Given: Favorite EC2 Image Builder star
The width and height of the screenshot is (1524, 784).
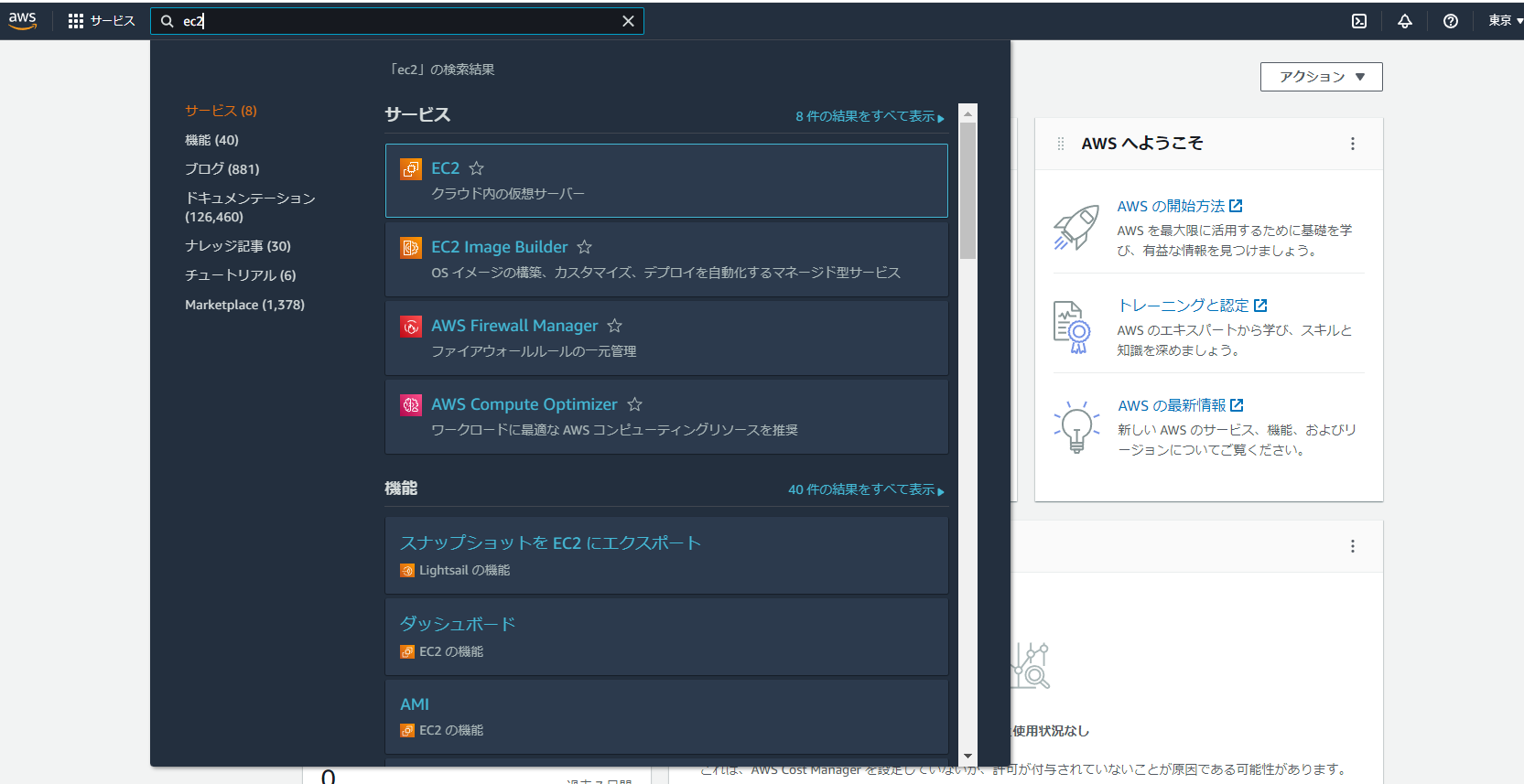Looking at the screenshot, I should [x=584, y=247].
